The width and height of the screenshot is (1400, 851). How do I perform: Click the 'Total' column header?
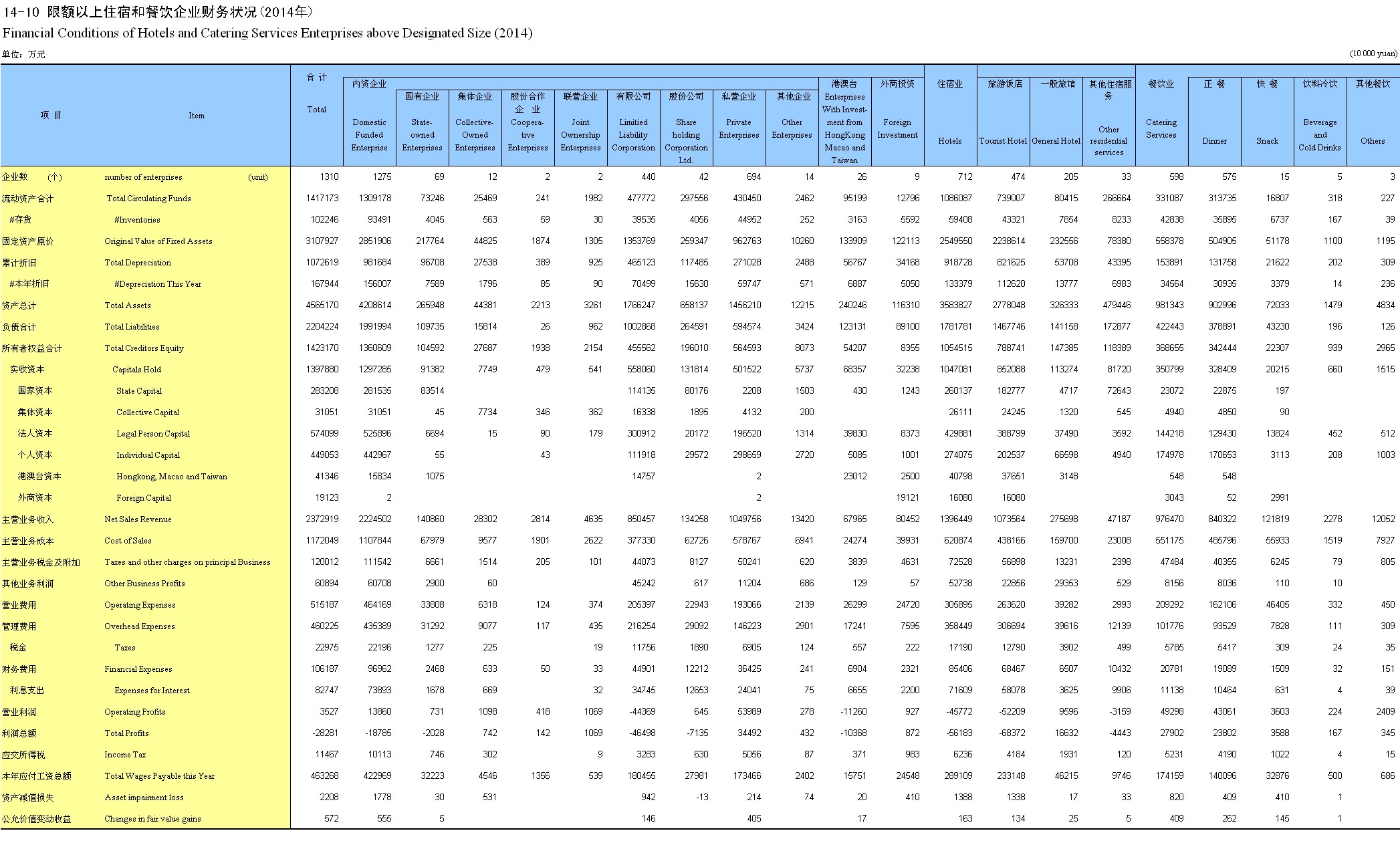click(x=316, y=110)
